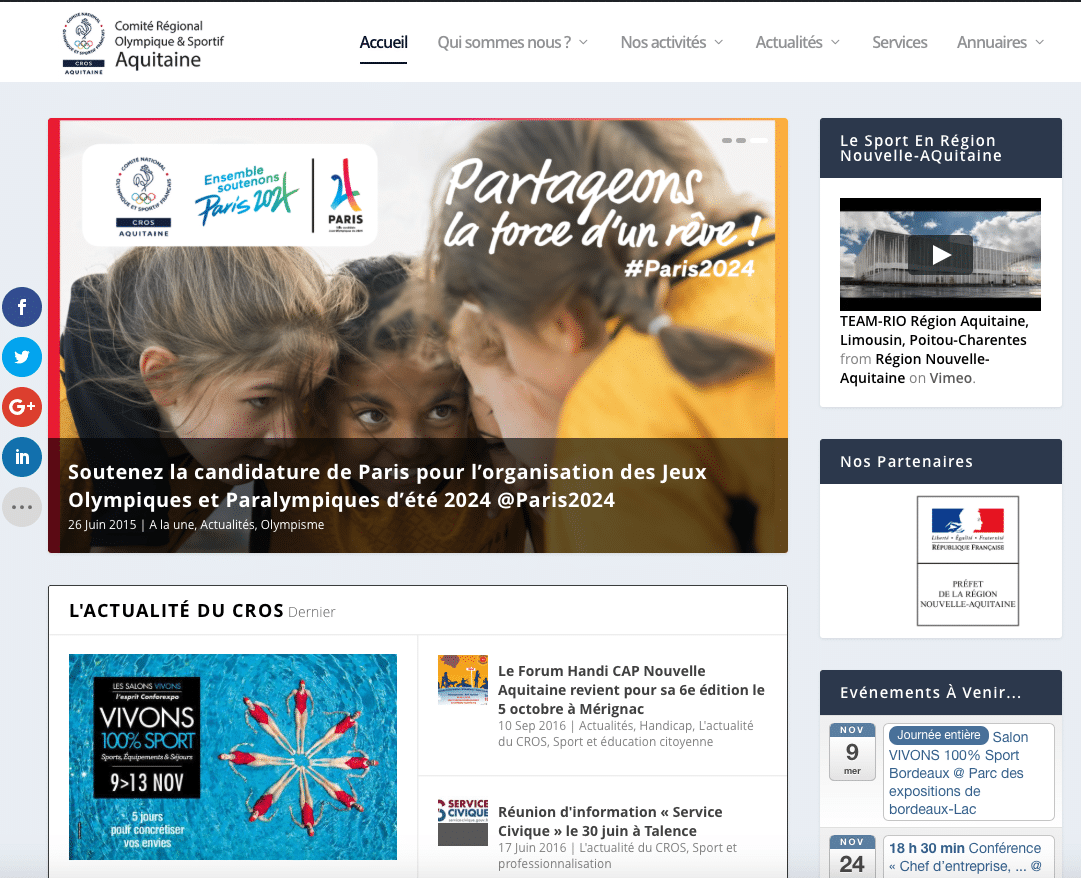Click the November 9 calendar date block
Image resolution: width=1081 pixels, height=878 pixels.
[852, 752]
